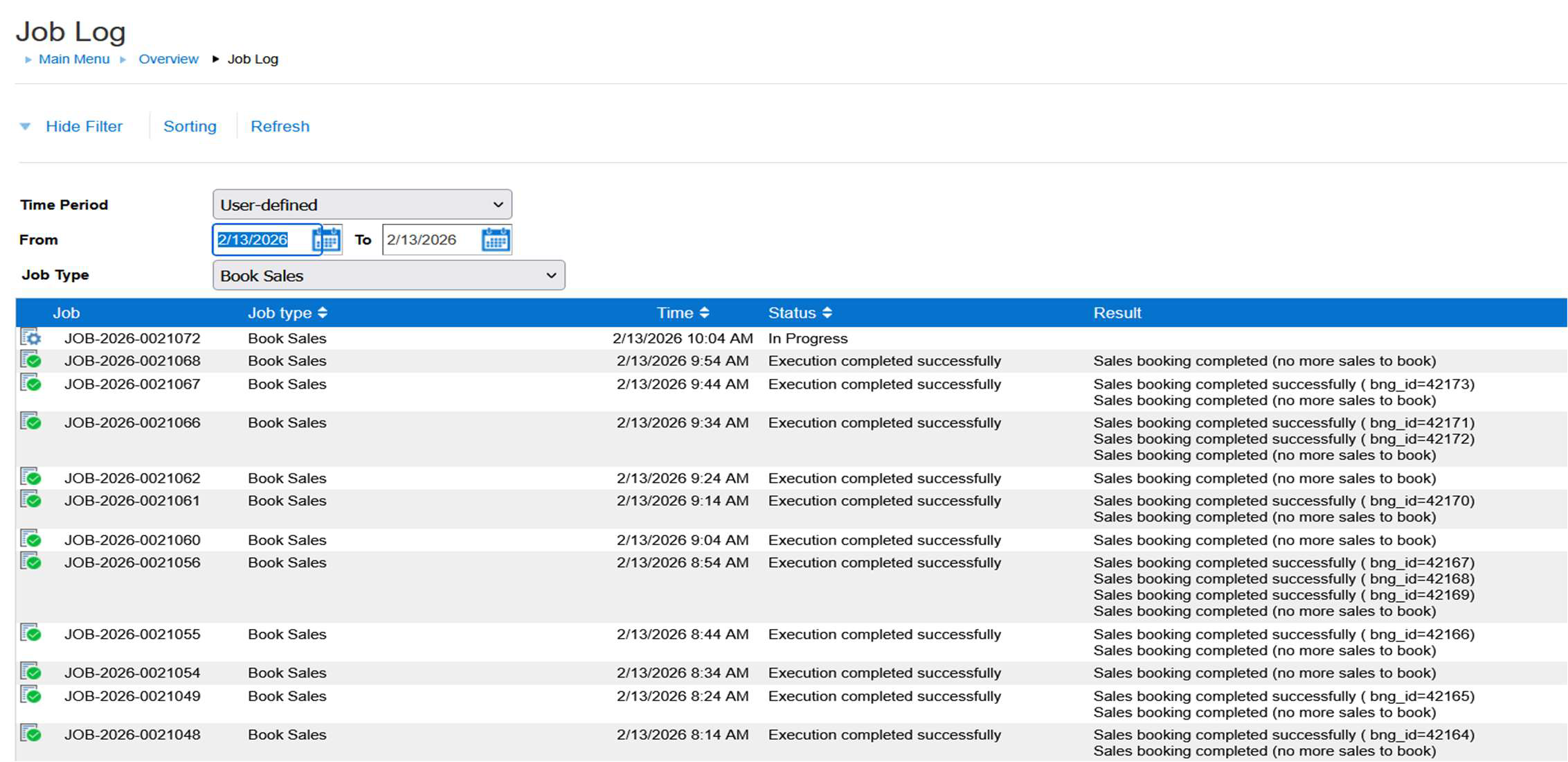The width and height of the screenshot is (1568, 762).
Task: Click success status icon for JOB-2026-0021066
Action: pos(30,422)
